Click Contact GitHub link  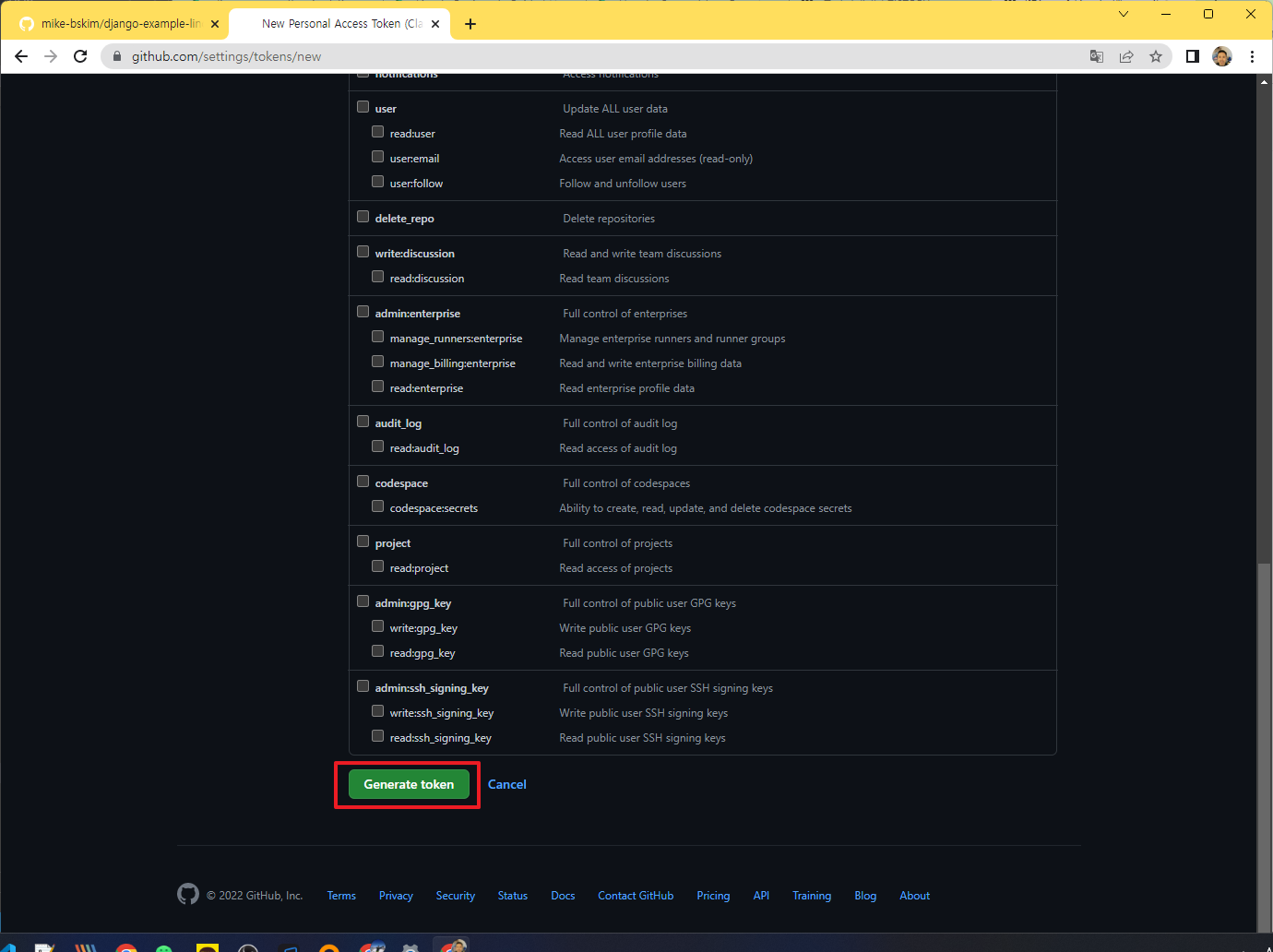636,896
